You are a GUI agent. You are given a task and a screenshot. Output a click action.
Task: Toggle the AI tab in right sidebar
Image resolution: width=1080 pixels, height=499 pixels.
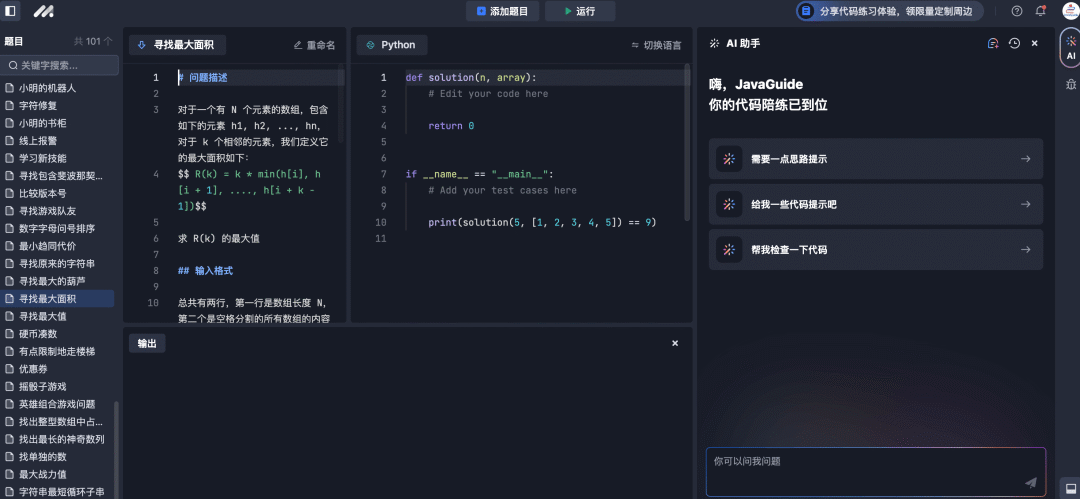(x=1070, y=48)
